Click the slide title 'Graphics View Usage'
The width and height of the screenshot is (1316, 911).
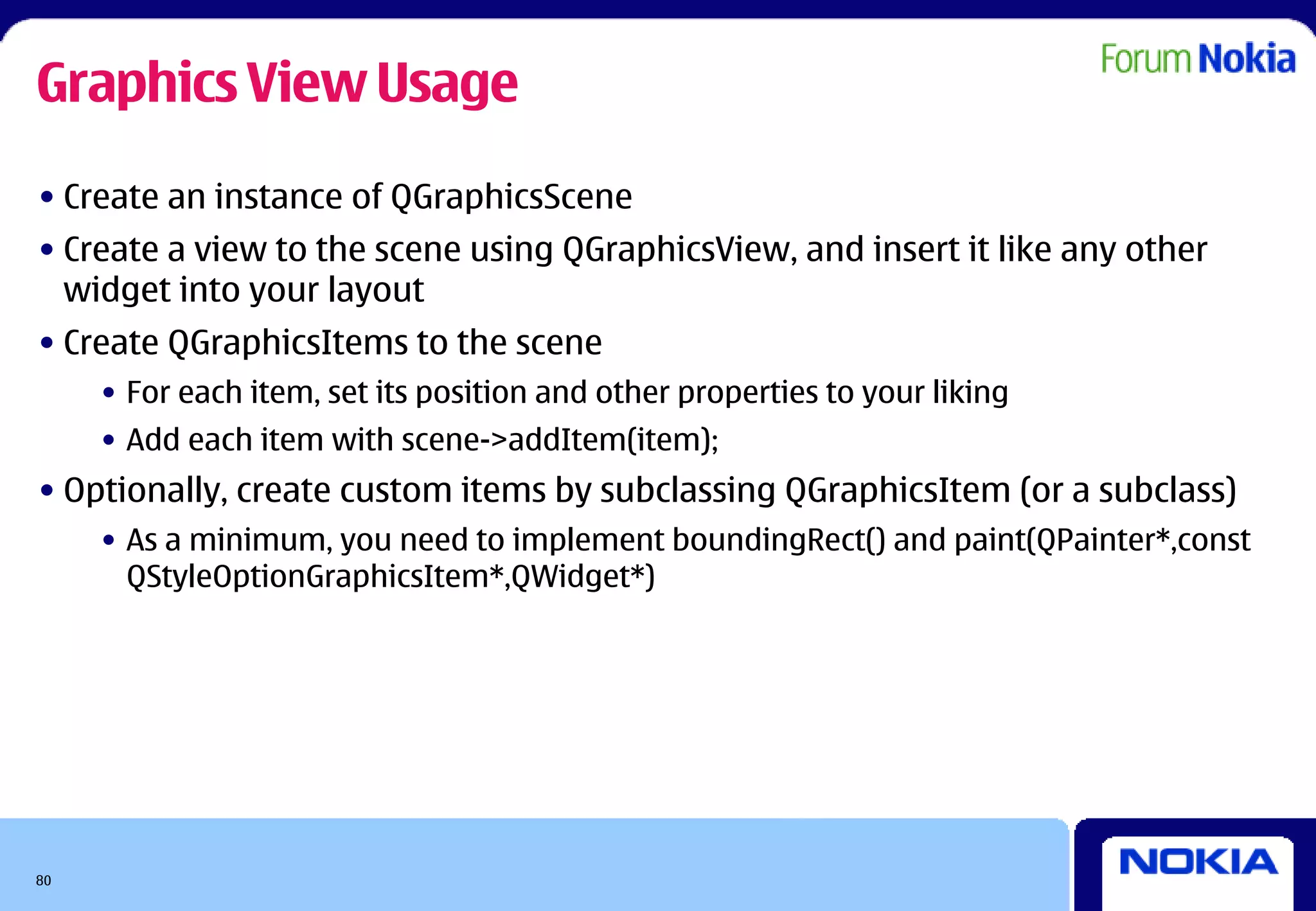coord(277,84)
